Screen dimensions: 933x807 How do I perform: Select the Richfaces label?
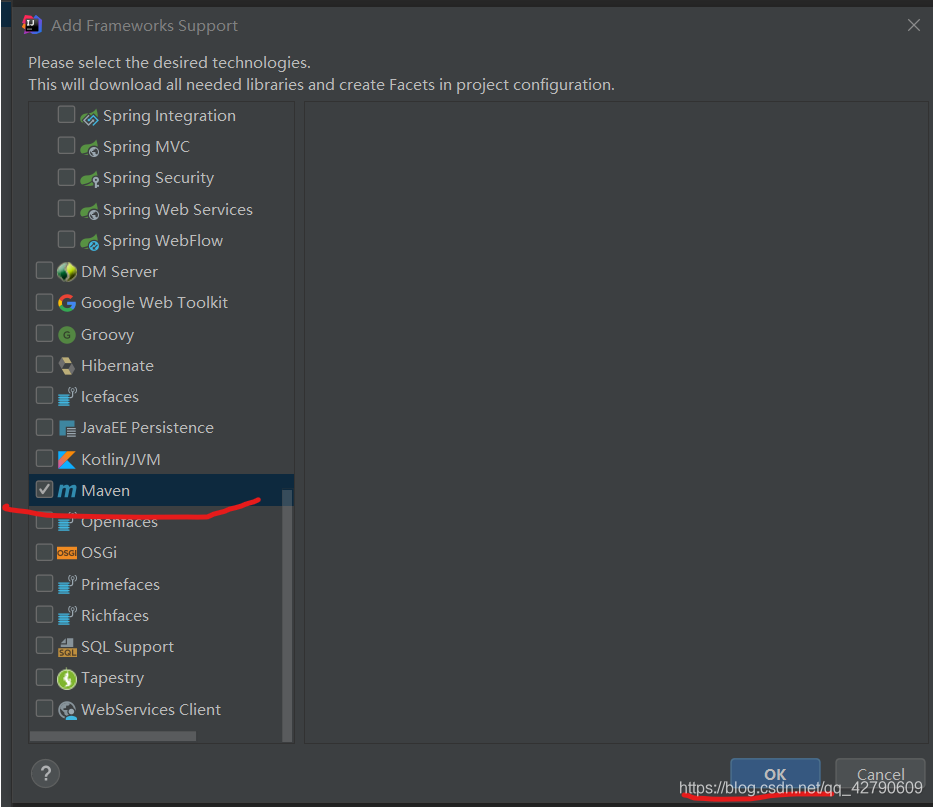(115, 615)
